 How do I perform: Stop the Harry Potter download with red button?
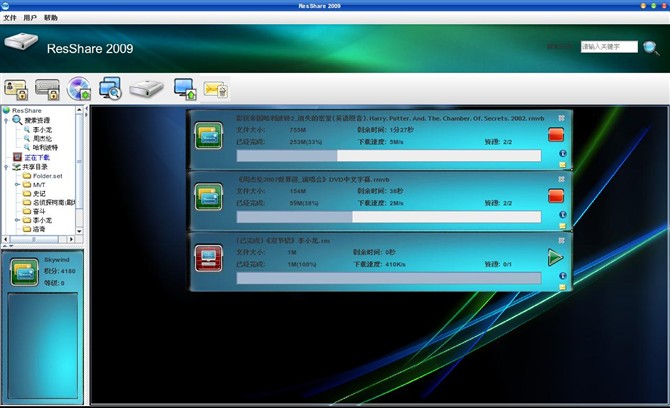[x=556, y=135]
